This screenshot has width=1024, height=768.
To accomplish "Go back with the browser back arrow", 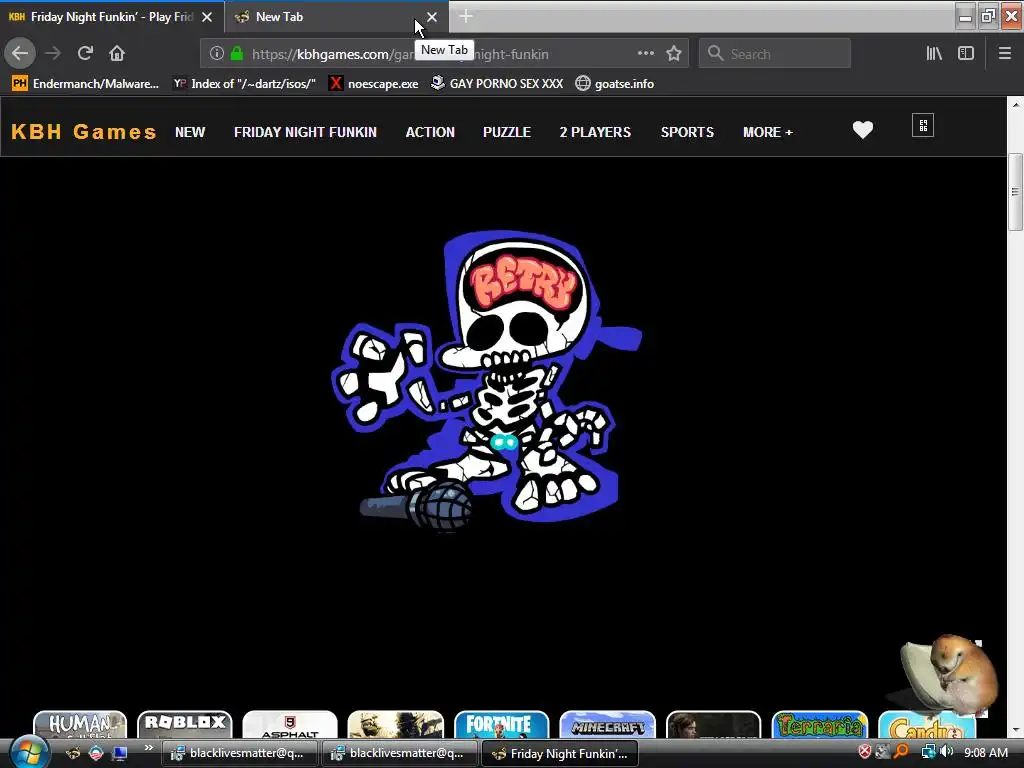I will pyautogui.click(x=20, y=53).
